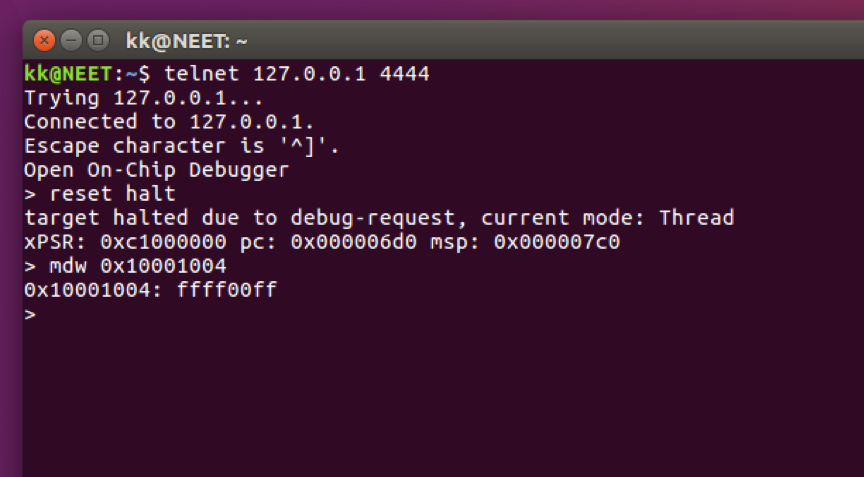Click the memory value ffff00ff
This screenshot has height=477, width=864.
click(226, 290)
